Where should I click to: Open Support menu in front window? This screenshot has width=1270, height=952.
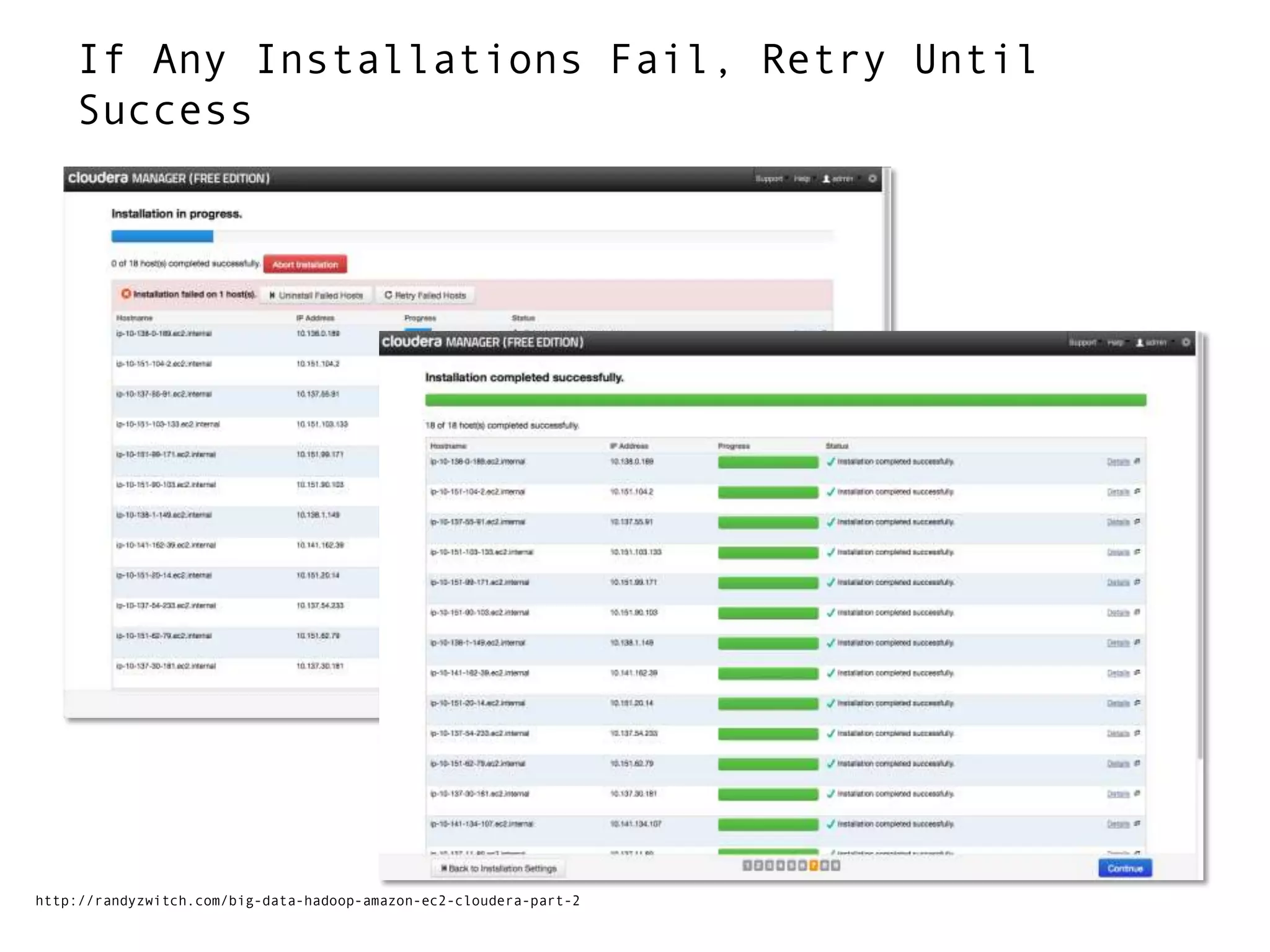tap(1082, 342)
